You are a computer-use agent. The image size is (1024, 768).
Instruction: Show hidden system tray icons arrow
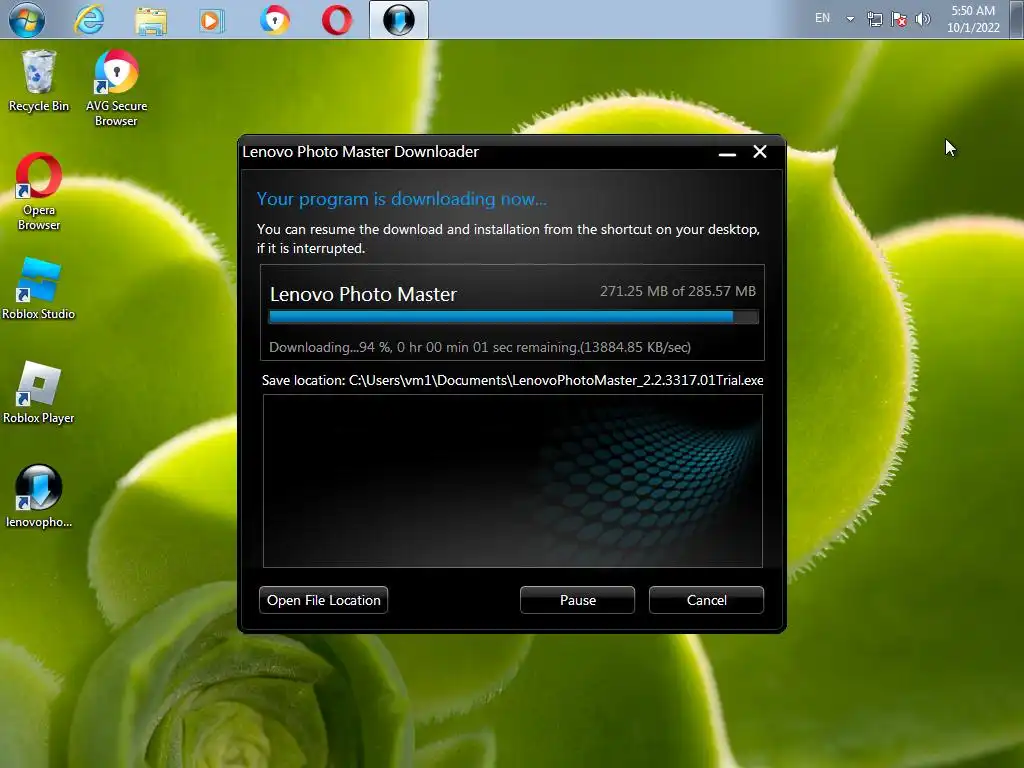point(850,19)
